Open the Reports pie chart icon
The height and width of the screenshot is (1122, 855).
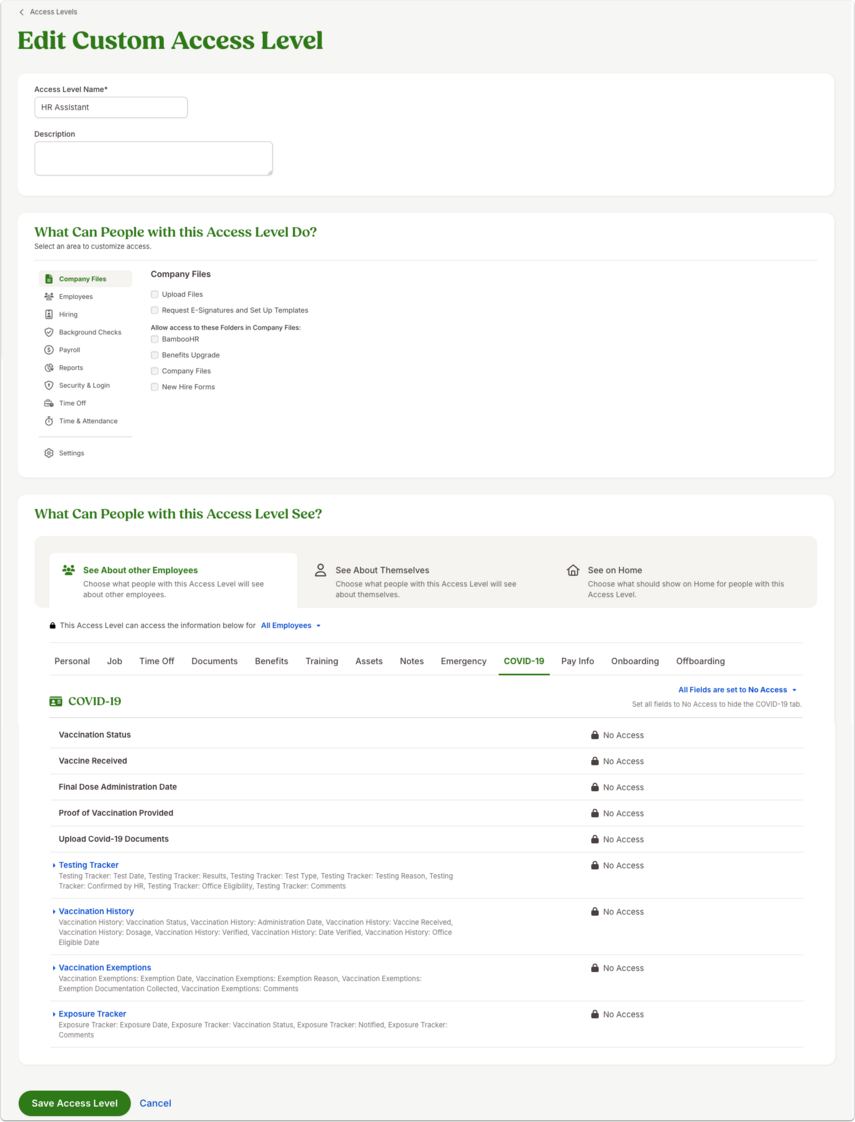pos(49,368)
